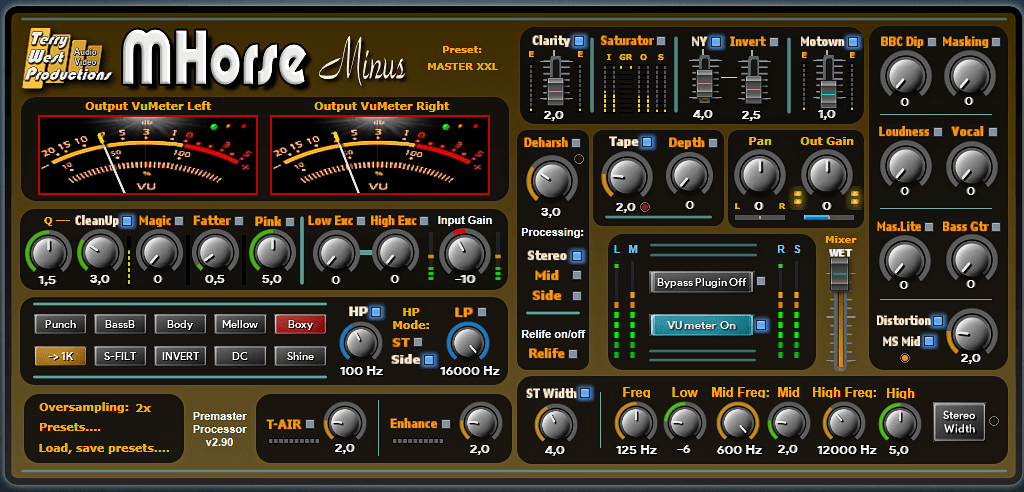
Task: Enable Mid processing mode
Action: pos(577,276)
